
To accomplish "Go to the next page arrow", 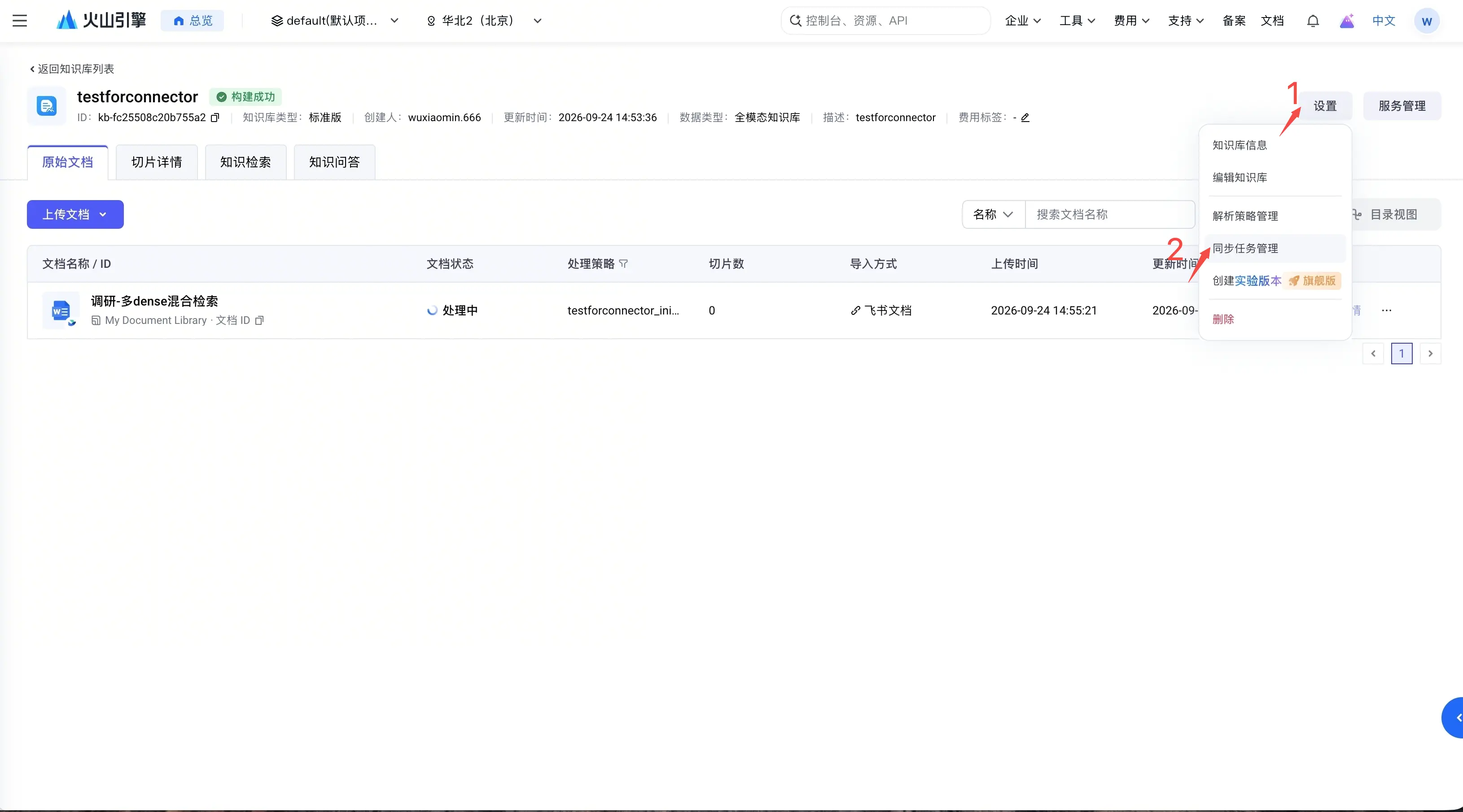I will (1430, 354).
